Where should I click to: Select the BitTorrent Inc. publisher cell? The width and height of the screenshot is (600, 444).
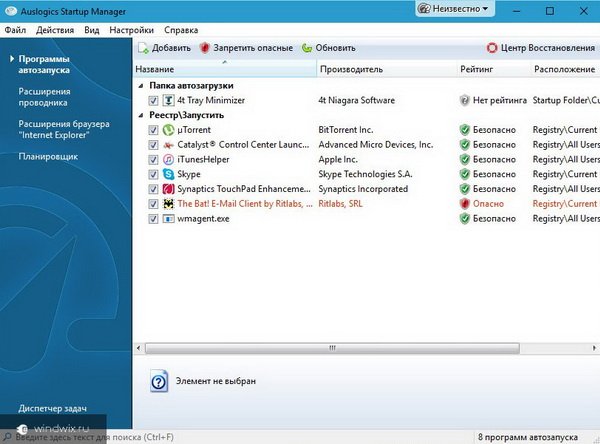pyautogui.click(x=346, y=130)
